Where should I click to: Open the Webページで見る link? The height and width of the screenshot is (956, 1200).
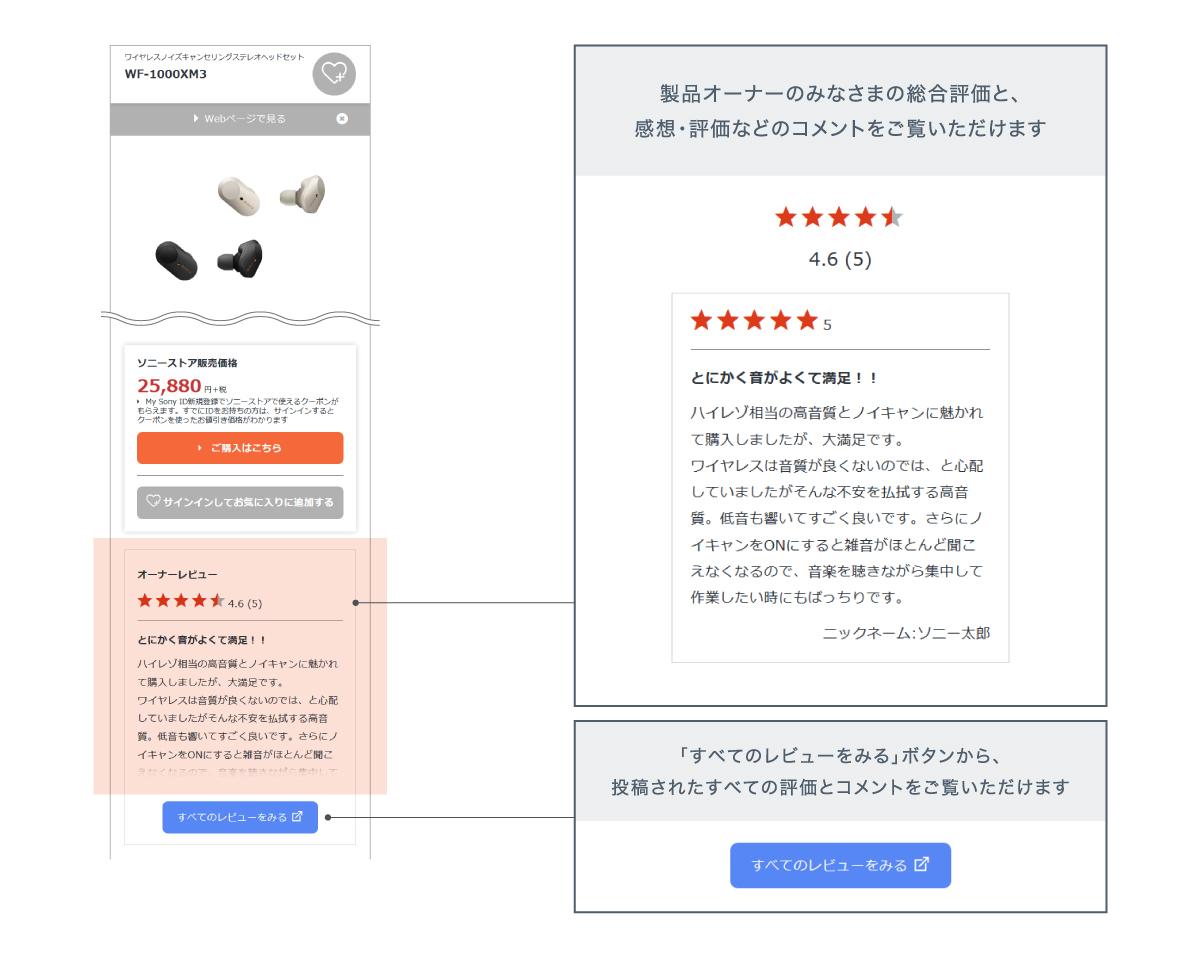tap(239, 118)
